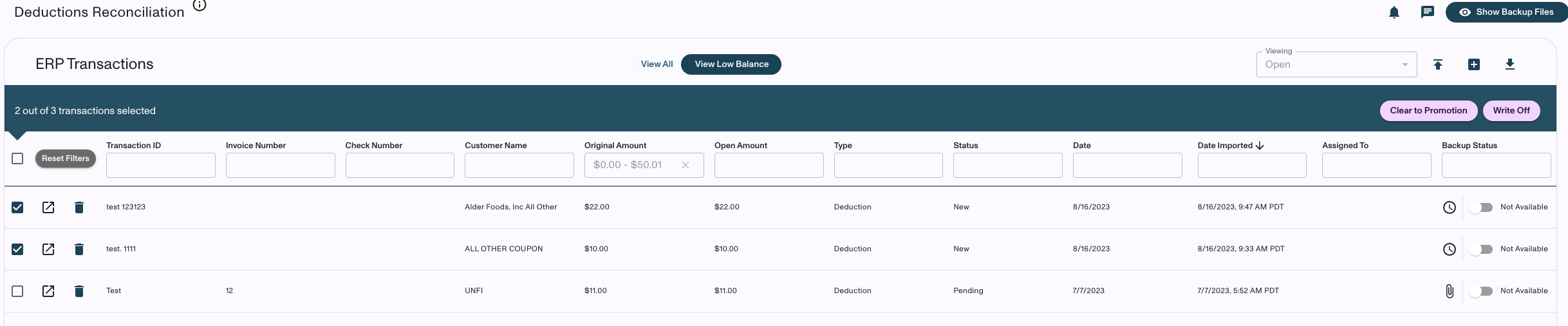The height and width of the screenshot is (326, 1568).
Task: Sort by Date Imported column arrow
Action: click(x=1260, y=146)
